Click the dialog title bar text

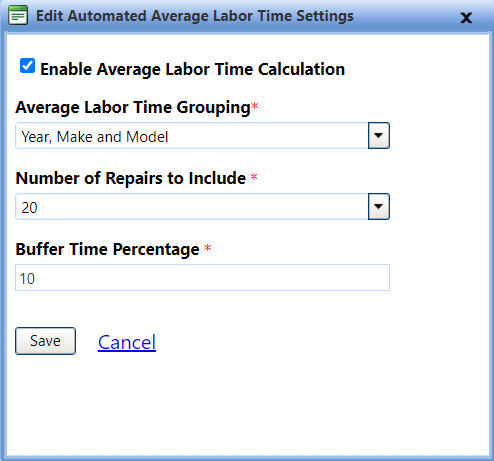click(x=195, y=16)
